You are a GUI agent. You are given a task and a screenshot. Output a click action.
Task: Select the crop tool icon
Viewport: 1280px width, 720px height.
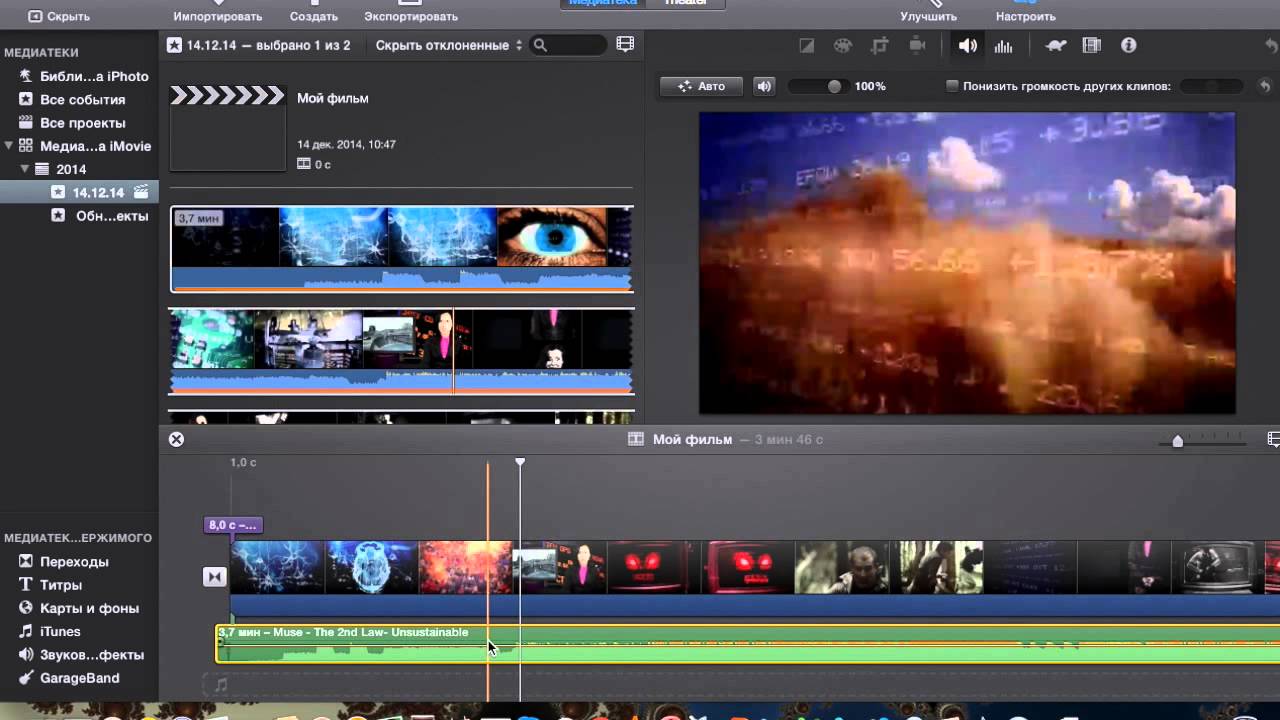[x=880, y=46]
